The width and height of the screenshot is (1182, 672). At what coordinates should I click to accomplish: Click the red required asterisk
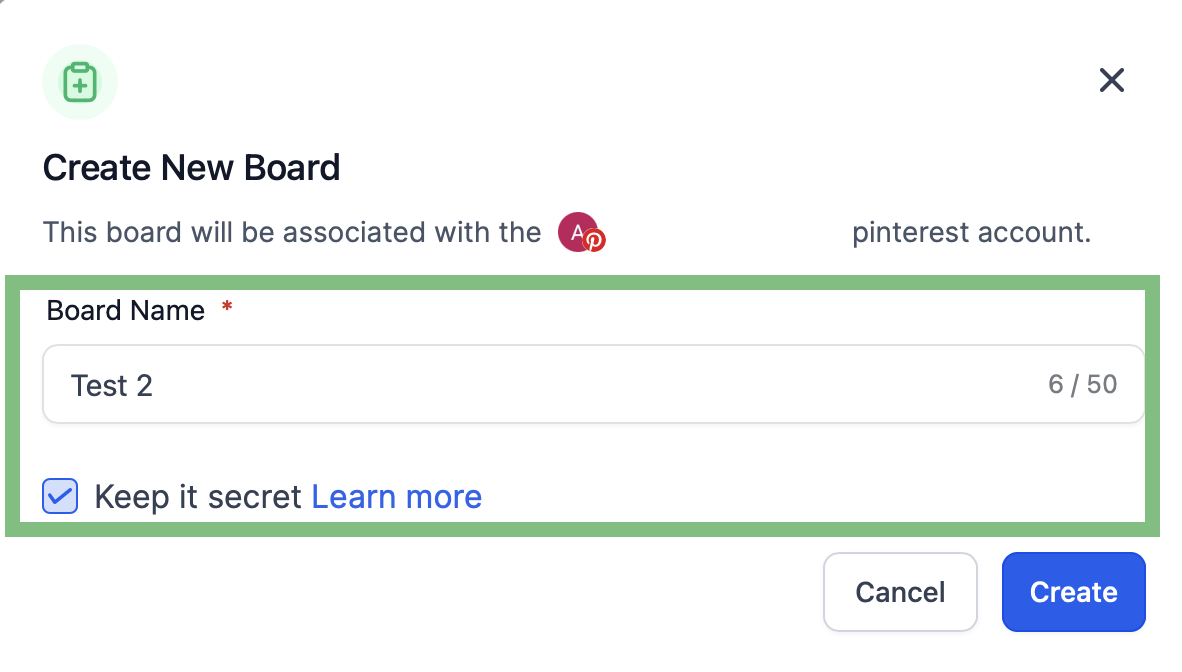coord(227,307)
